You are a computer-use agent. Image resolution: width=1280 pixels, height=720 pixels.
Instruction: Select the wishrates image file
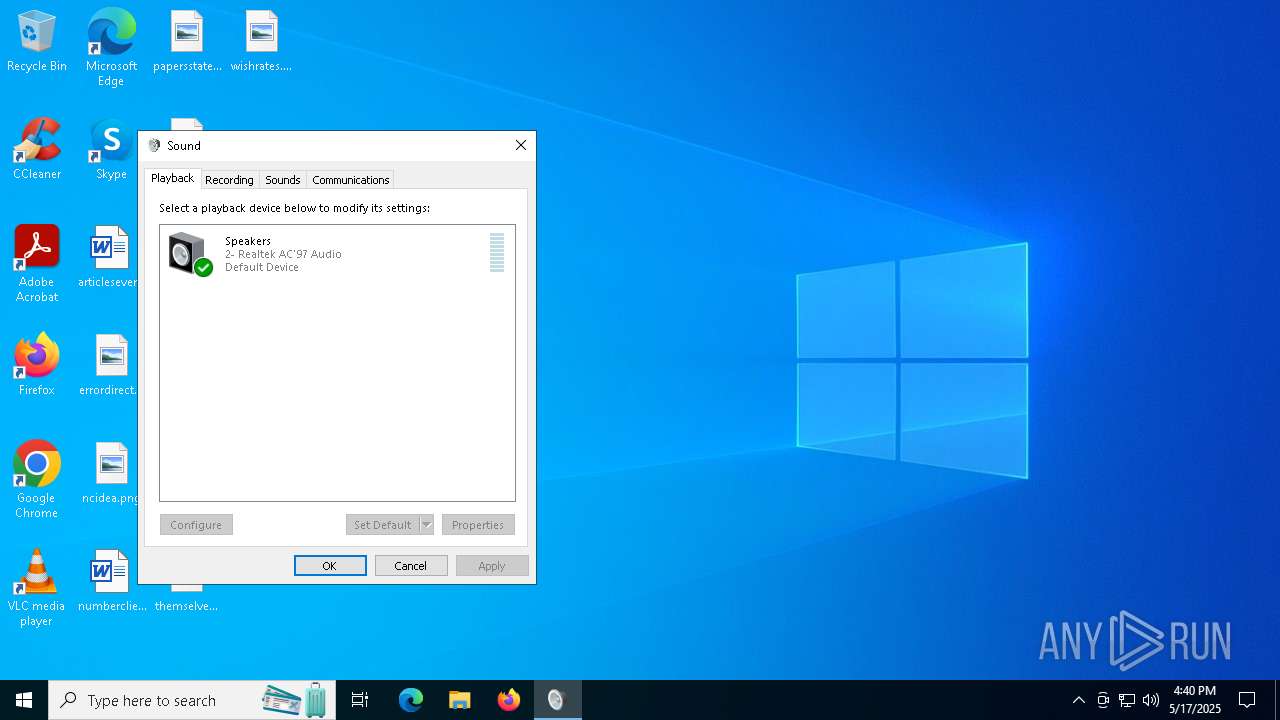261,41
